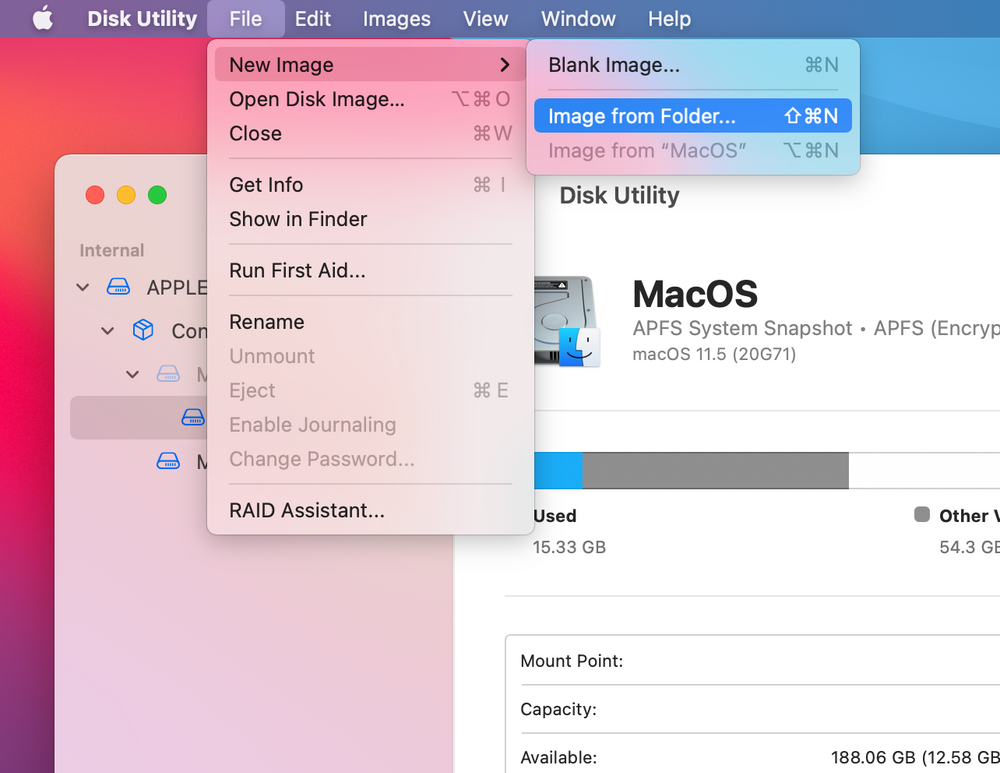Open RAID Assistant from File menu
This screenshot has height=773, width=1000.
[306, 511]
